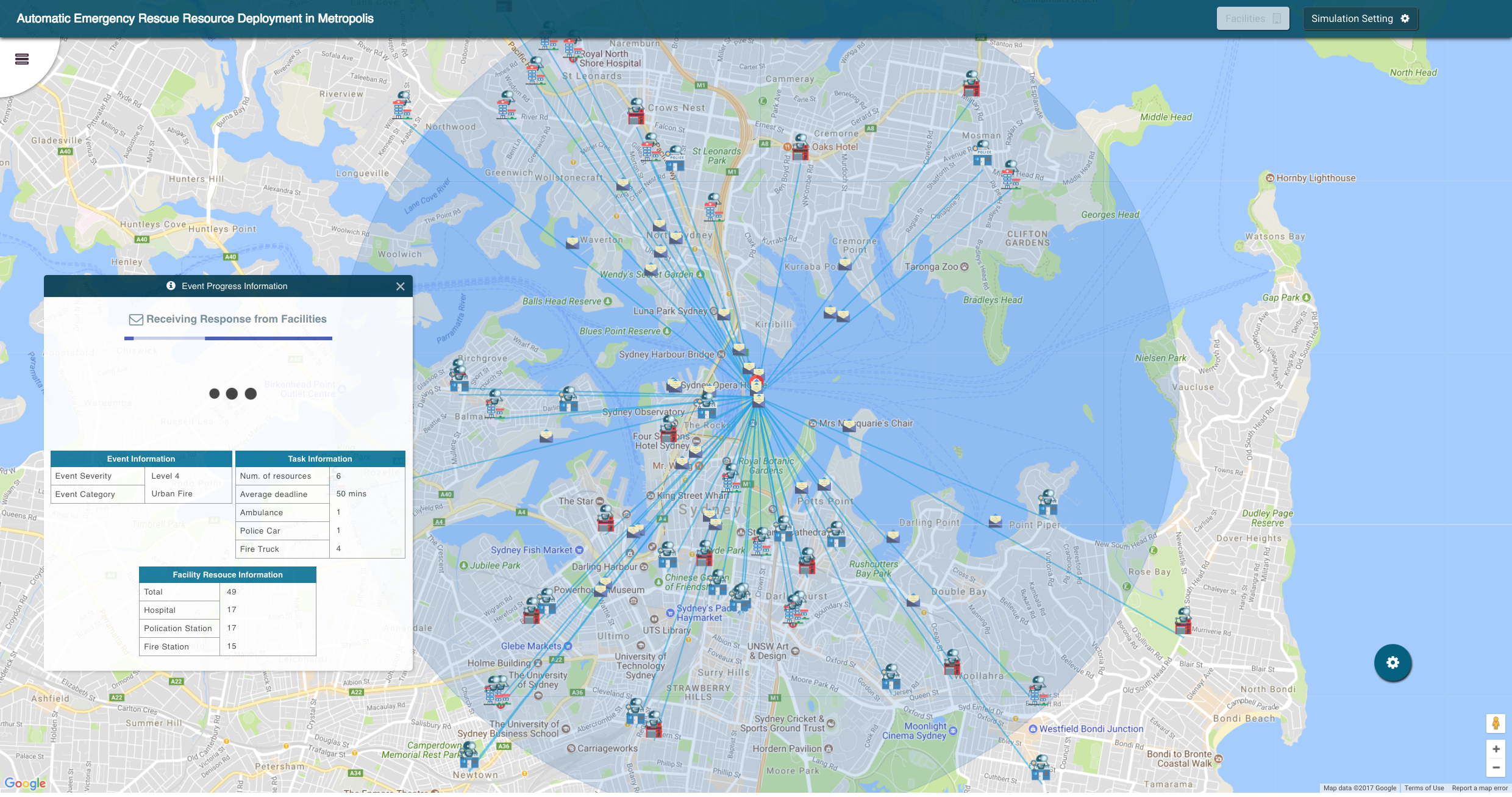Click the response progress bar

point(228,338)
